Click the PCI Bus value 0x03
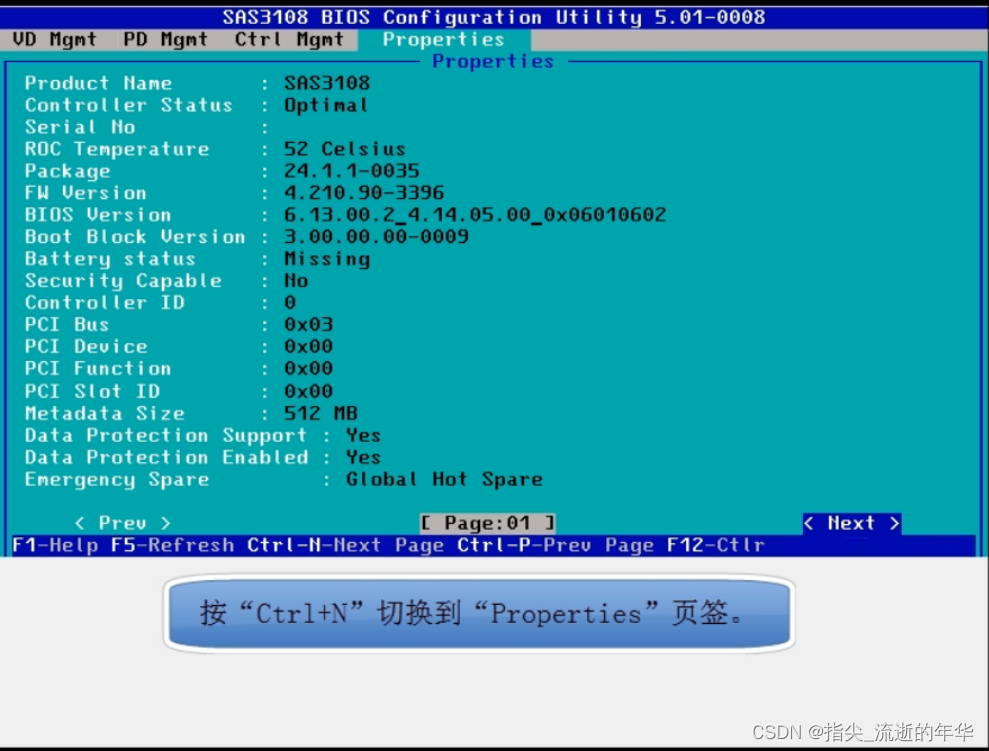The image size is (989, 751). pos(308,325)
